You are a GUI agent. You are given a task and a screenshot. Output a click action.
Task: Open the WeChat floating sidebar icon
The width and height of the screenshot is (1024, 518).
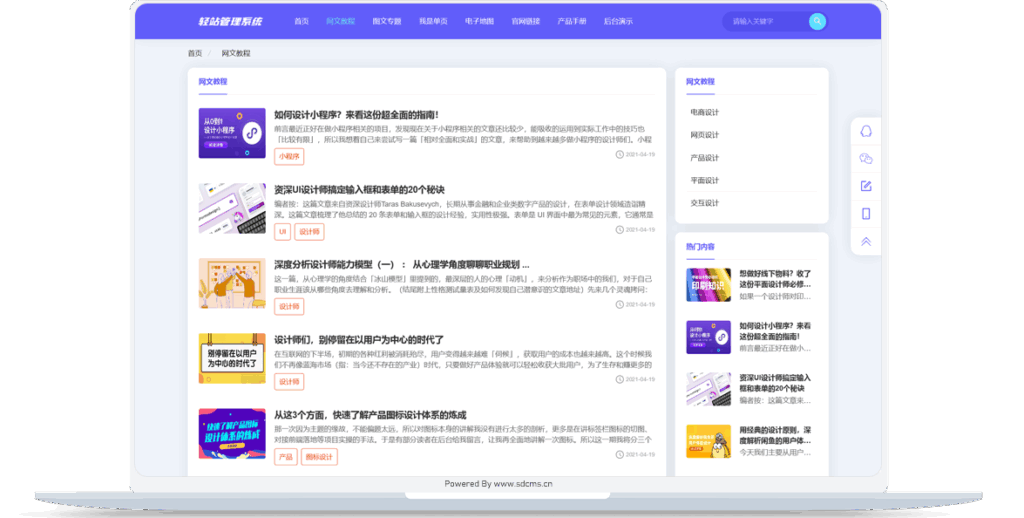[x=866, y=159]
